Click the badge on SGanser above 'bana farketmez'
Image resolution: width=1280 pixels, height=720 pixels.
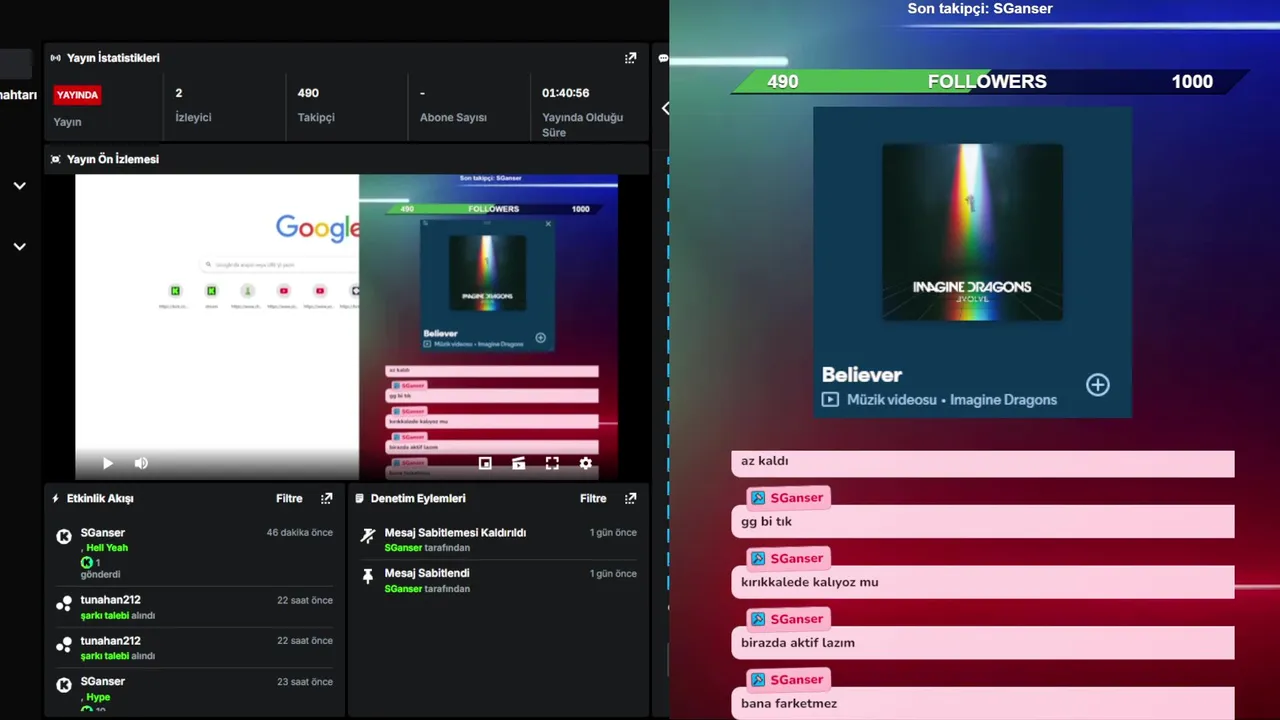point(759,680)
